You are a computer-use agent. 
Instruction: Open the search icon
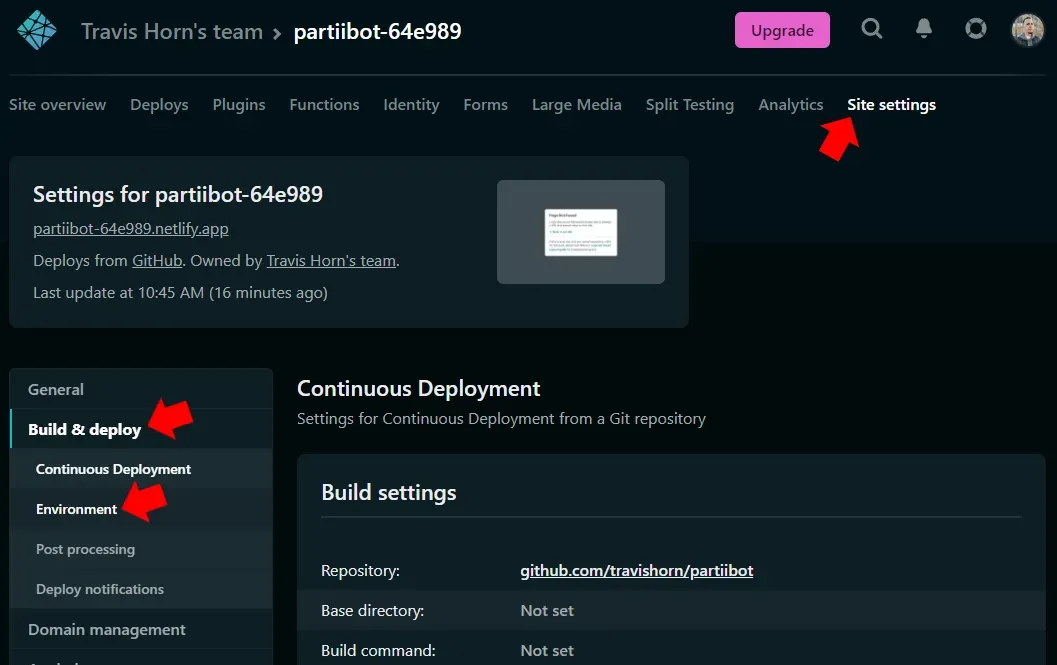click(x=871, y=29)
